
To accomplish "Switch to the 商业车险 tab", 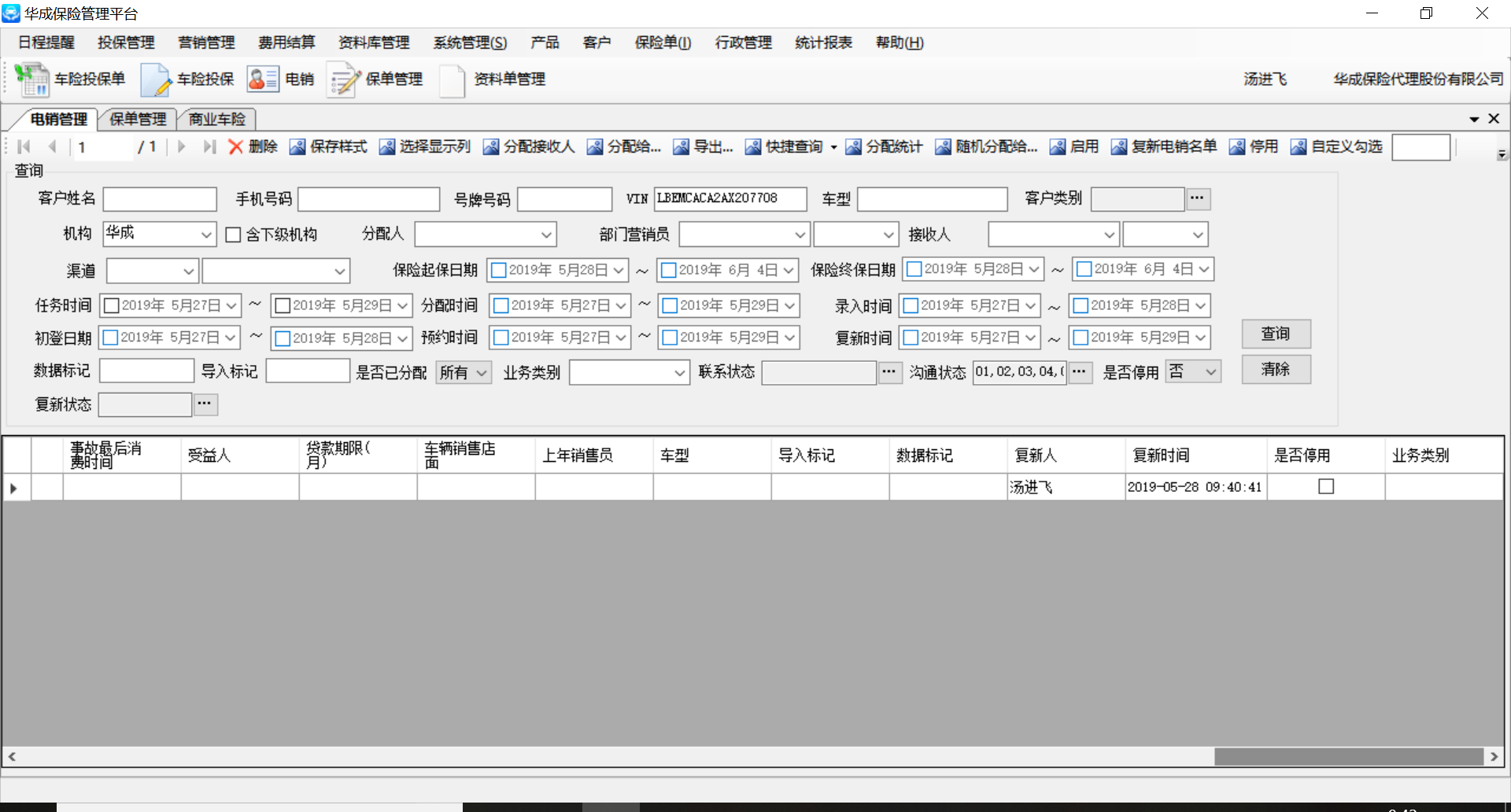I will pos(217,119).
